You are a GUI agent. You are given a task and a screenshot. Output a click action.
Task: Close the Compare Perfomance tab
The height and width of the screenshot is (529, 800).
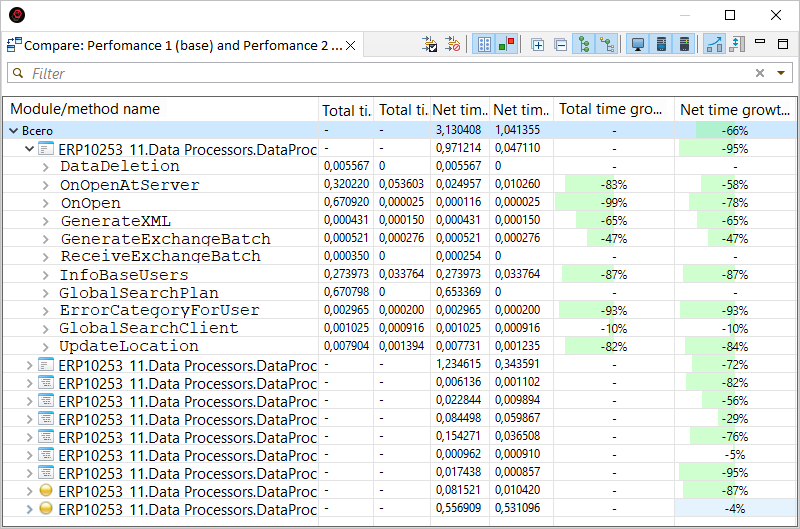(x=351, y=45)
